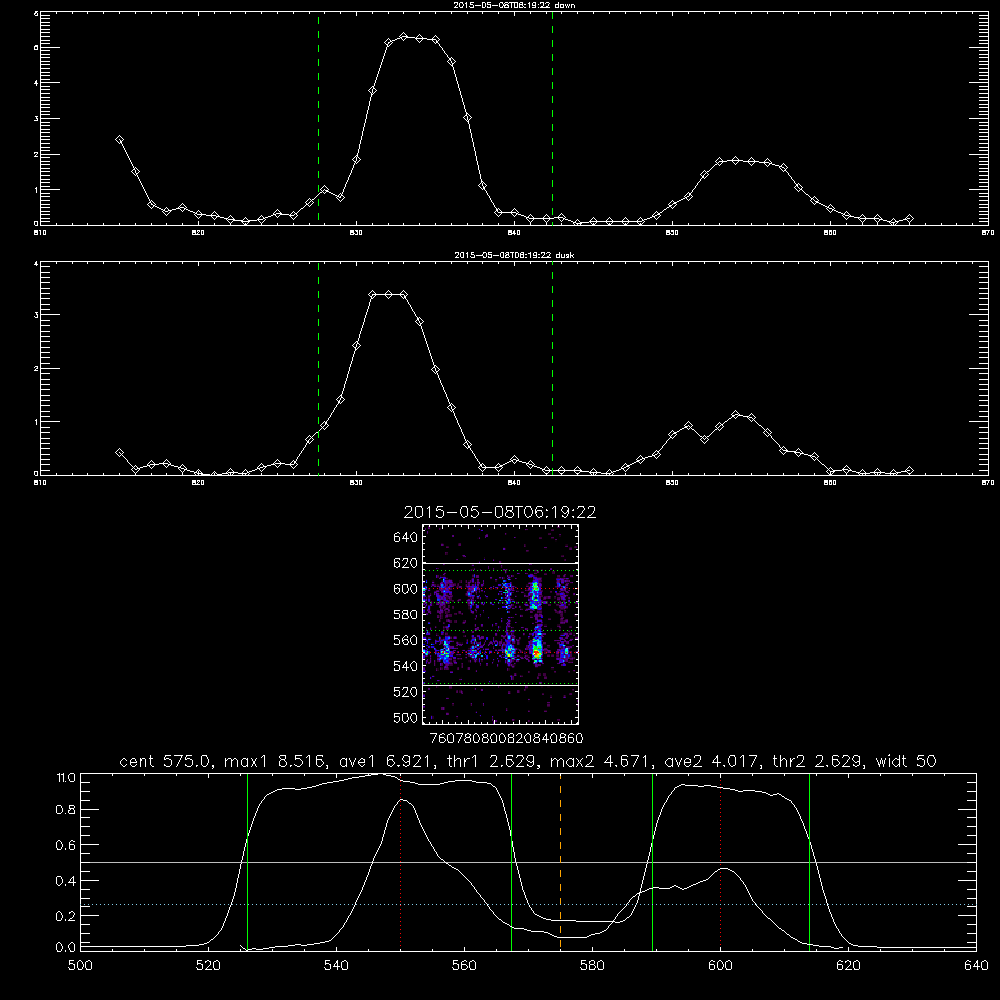Click x-axis label 860 under the dusk plot
The image size is (1000, 1000).
pos(830,483)
